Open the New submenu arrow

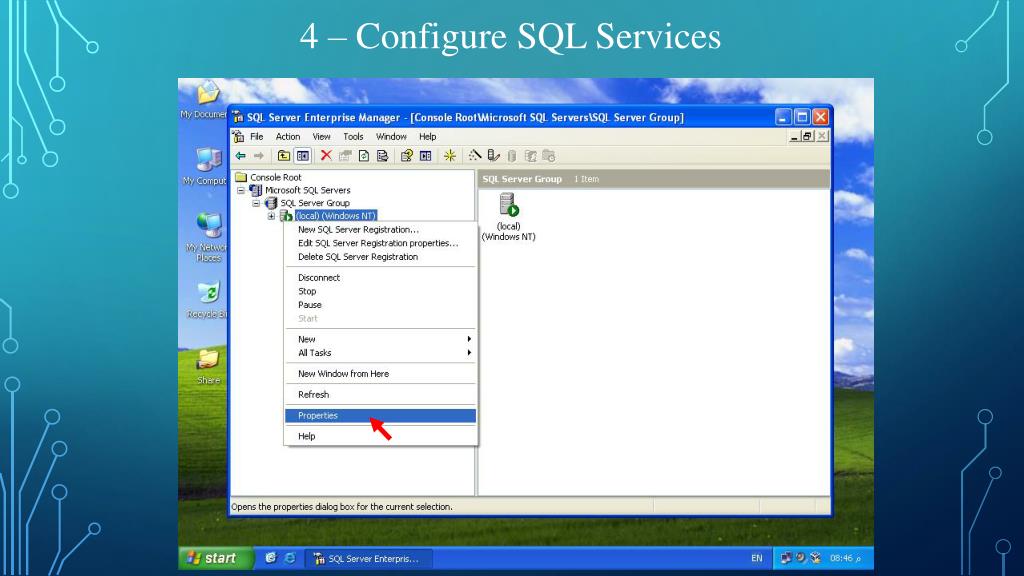(x=469, y=339)
